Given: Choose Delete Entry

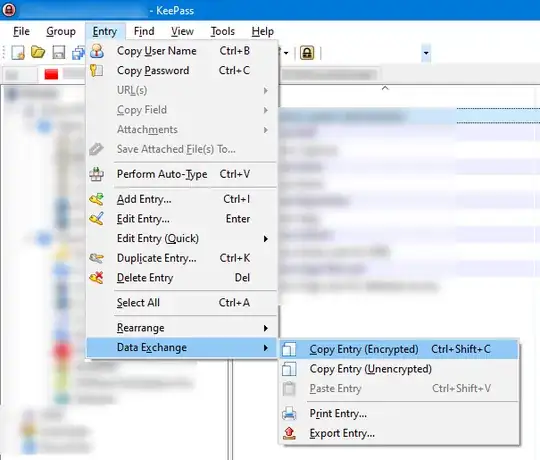Looking at the screenshot, I should click(x=182, y=278).
